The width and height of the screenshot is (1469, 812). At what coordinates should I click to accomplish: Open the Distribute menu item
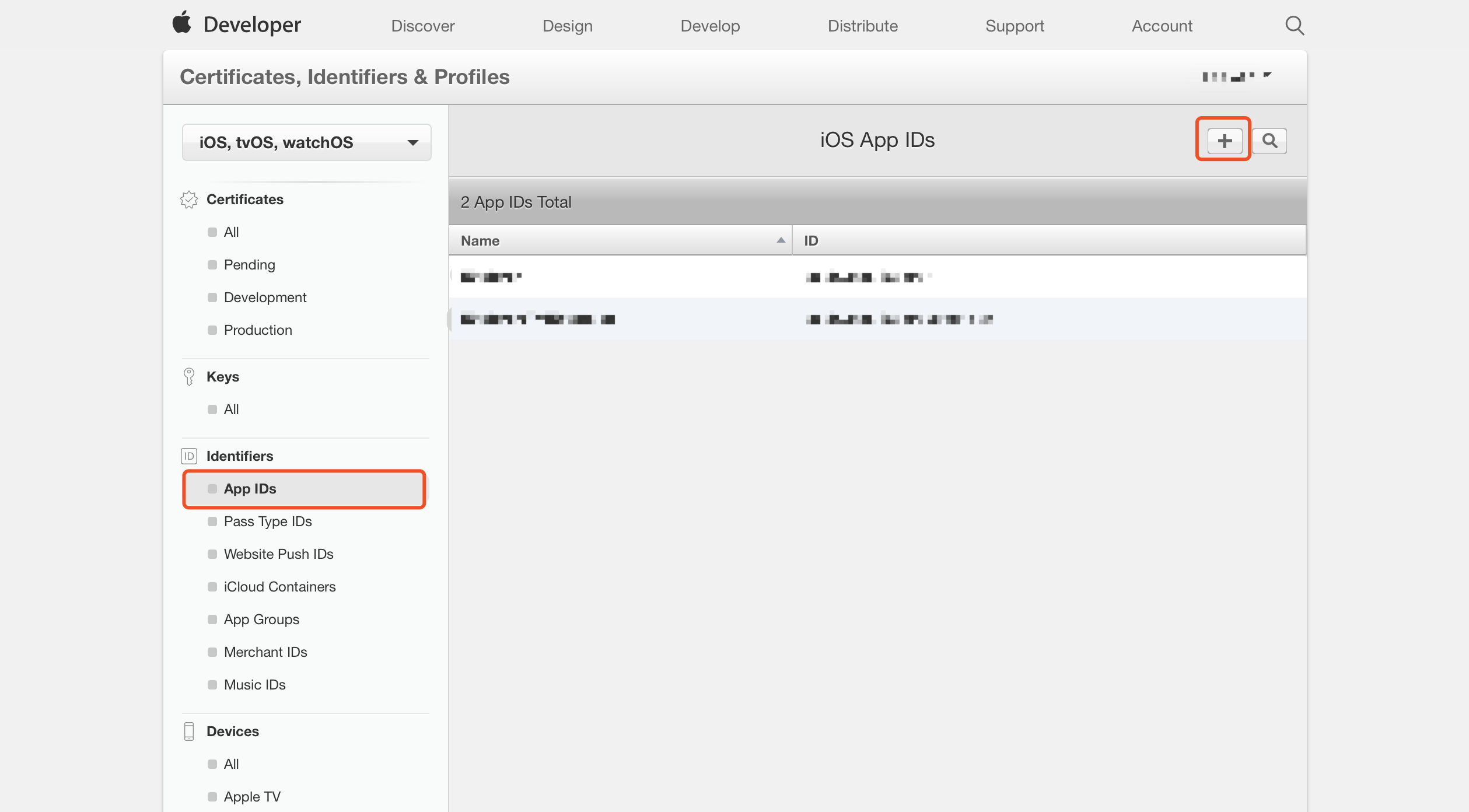862,26
